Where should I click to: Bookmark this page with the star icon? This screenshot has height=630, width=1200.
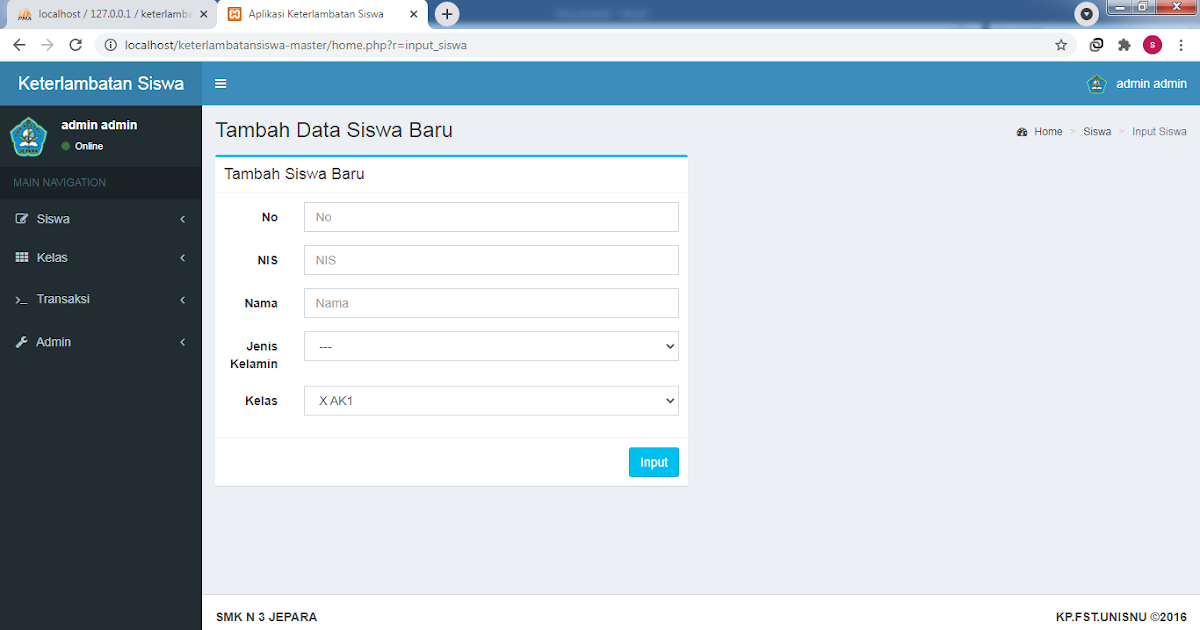(x=1061, y=45)
